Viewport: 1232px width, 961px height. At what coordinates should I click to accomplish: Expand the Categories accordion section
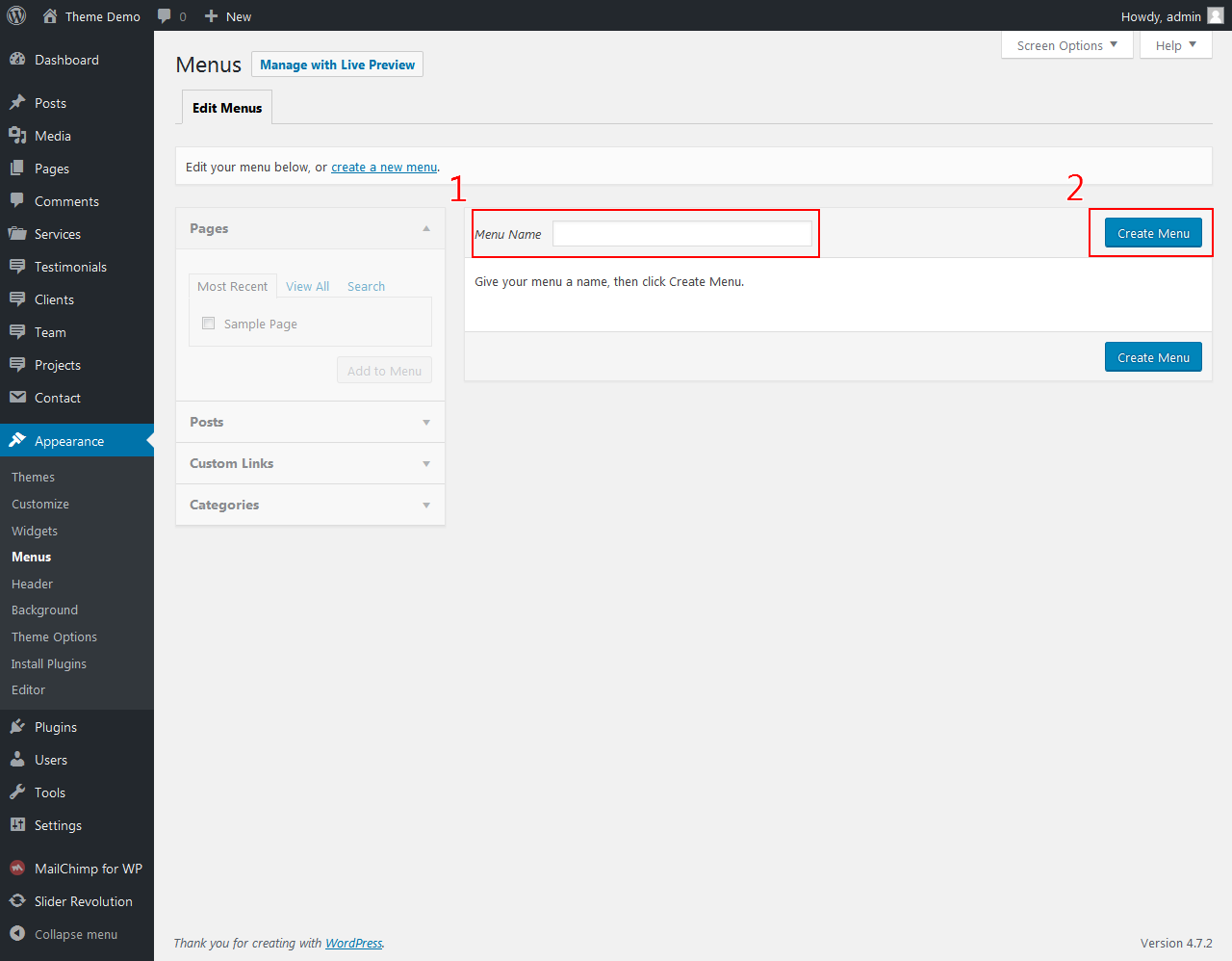click(310, 505)
